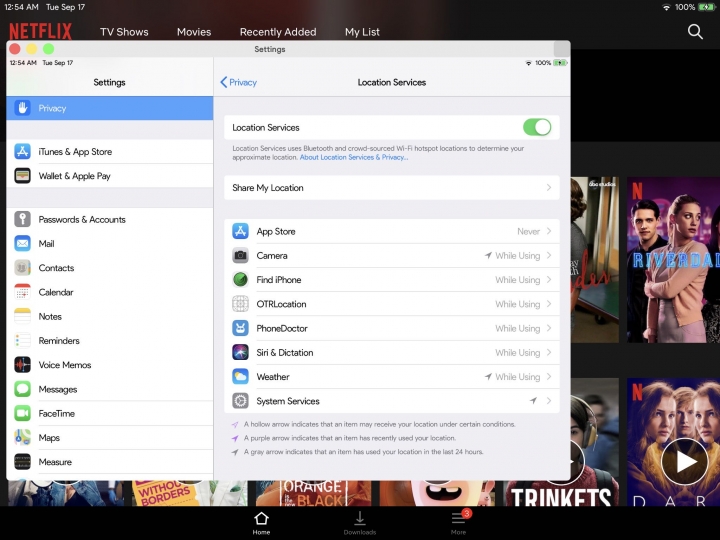This screenshot has height=540, width=720.
Task: Open About Location Services & Privacy link
Action: pyautogui.click(x=354, y=157)
